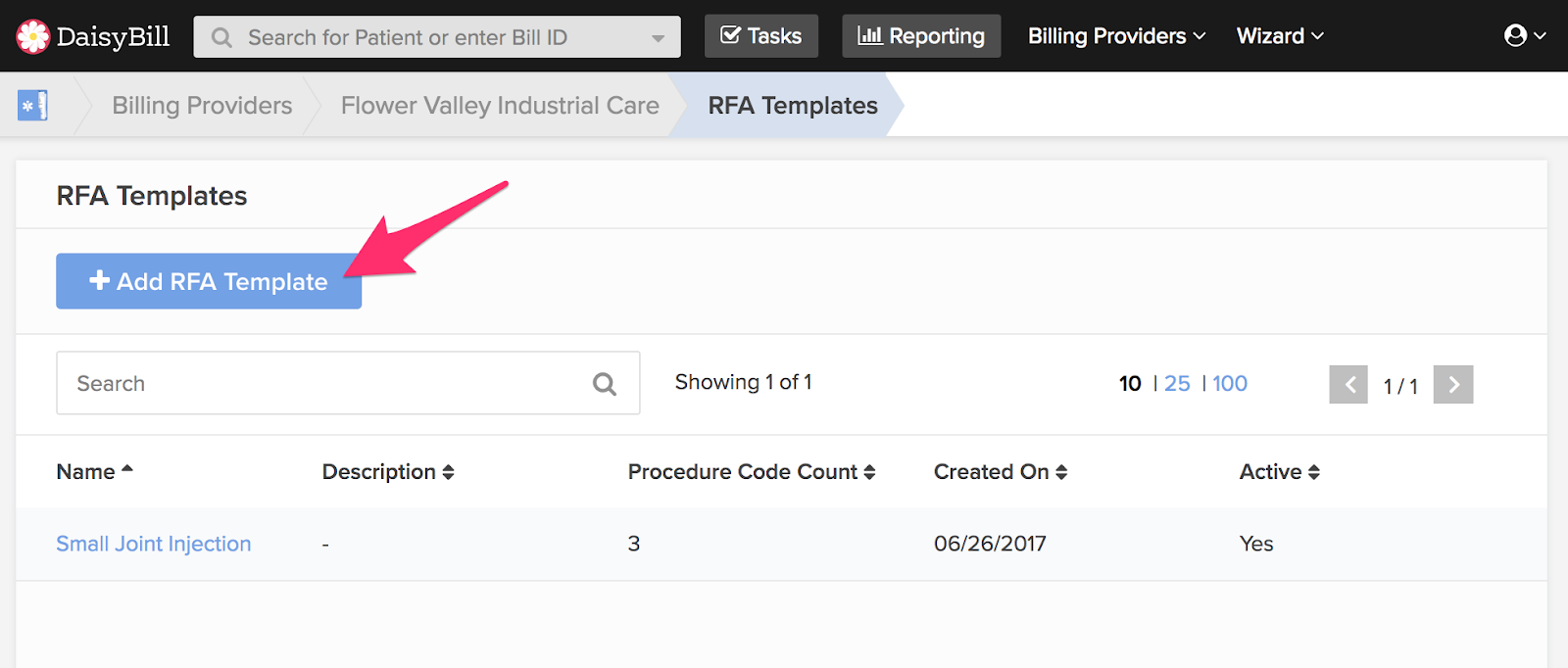Go to next page arrow
This screenshot has width=1568, height=668.
[x=1453, y=384]
